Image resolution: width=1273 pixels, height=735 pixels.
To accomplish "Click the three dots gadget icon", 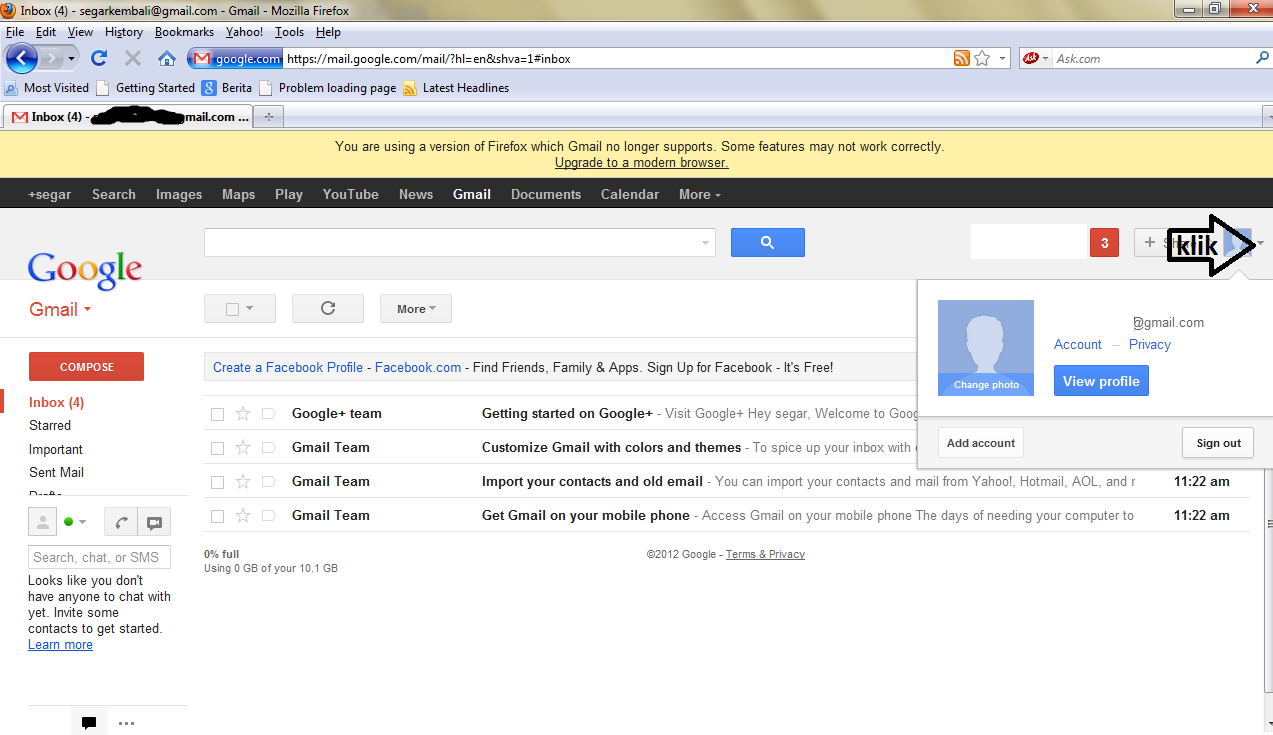I will point(126,723).
